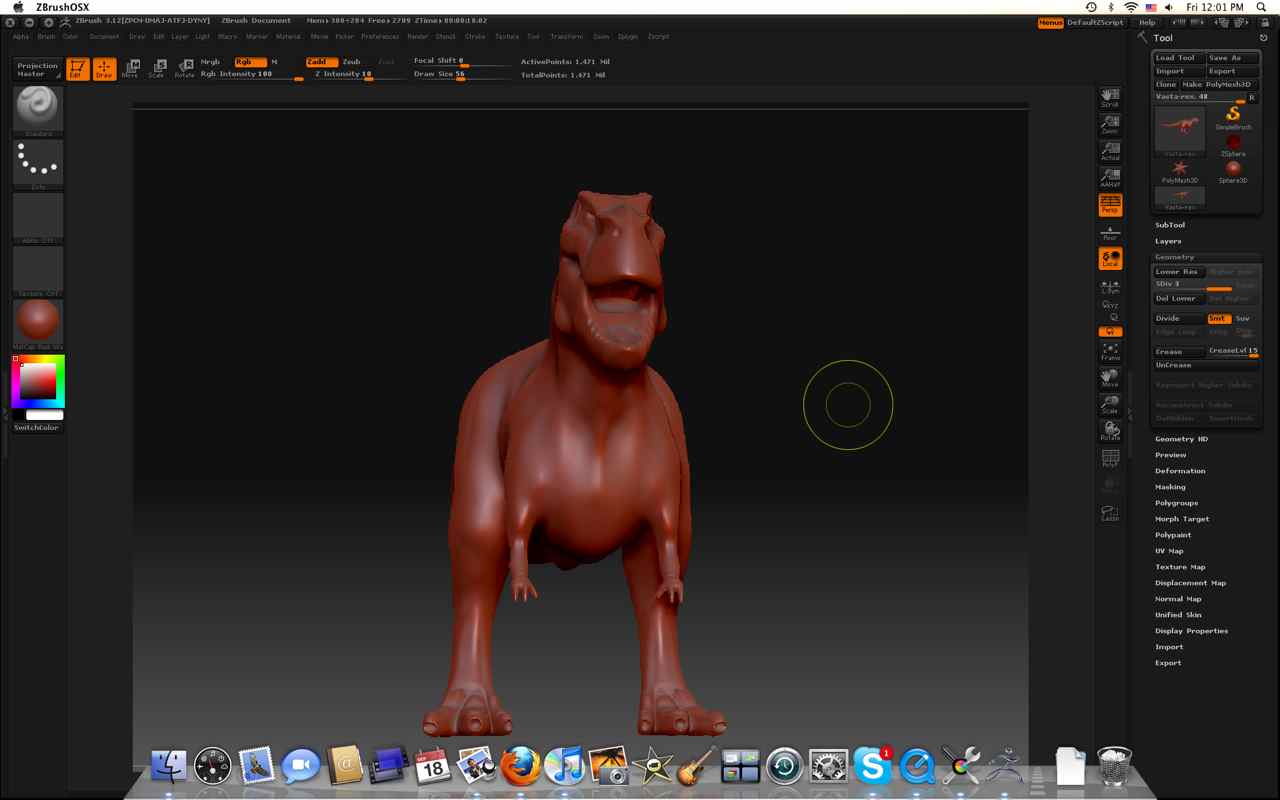Open the Standard brush picker

click(38, 111)
